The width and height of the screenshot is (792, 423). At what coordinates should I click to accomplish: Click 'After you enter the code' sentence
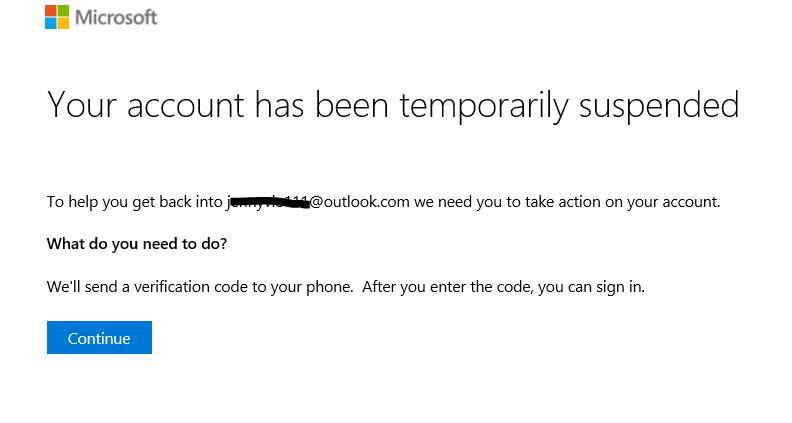tap(448, 287)
